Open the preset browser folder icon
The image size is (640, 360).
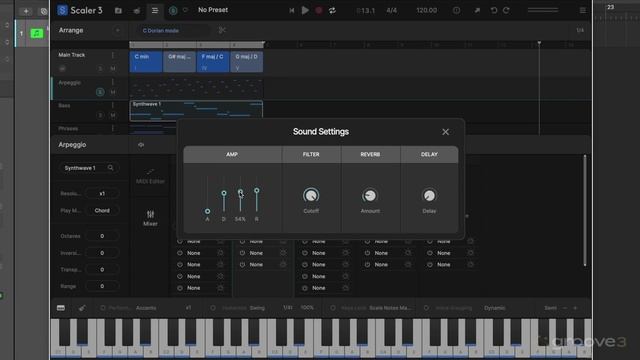tap(118, 10)
